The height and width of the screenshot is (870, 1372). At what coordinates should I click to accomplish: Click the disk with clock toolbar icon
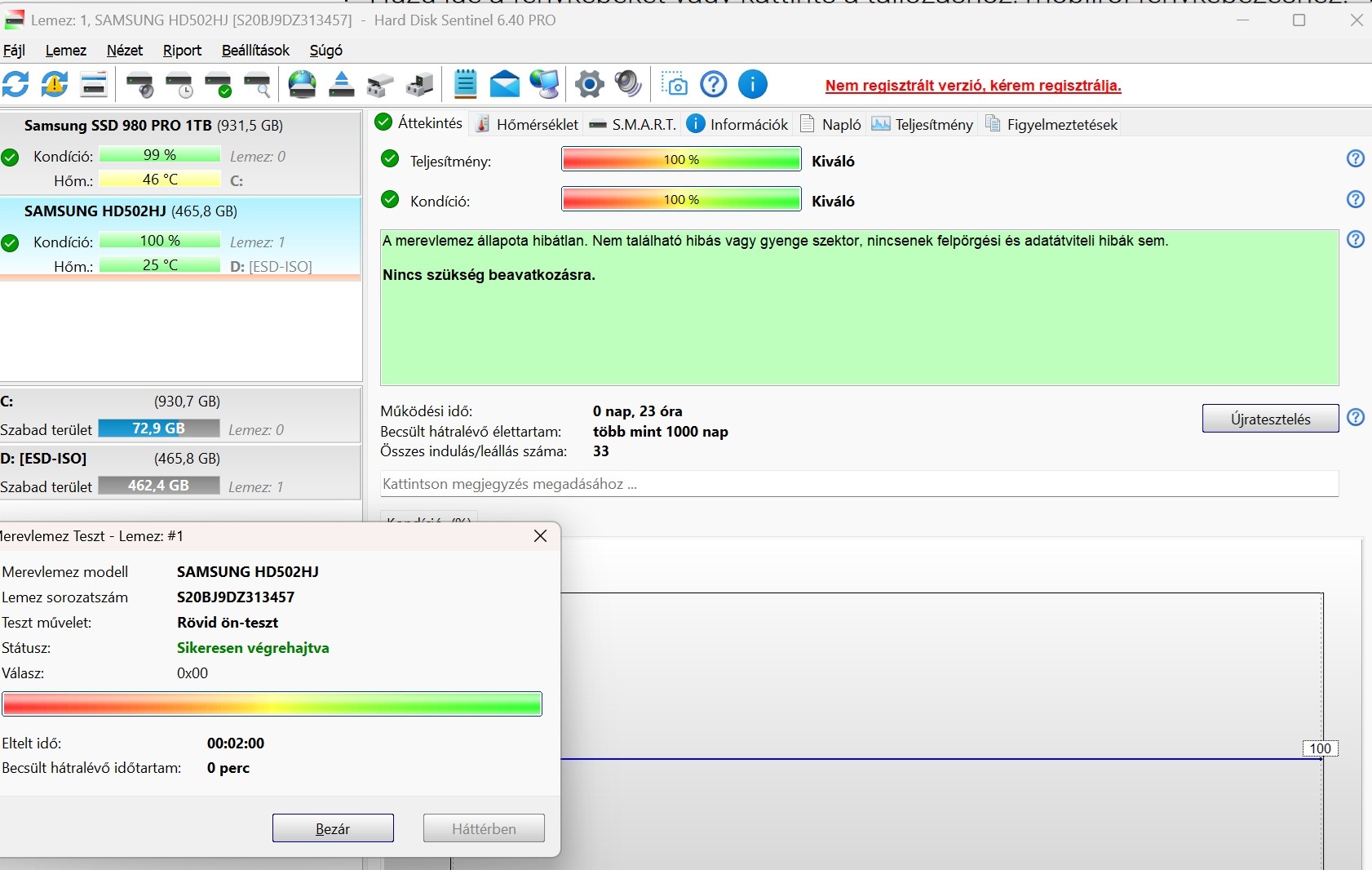(179, 84)
